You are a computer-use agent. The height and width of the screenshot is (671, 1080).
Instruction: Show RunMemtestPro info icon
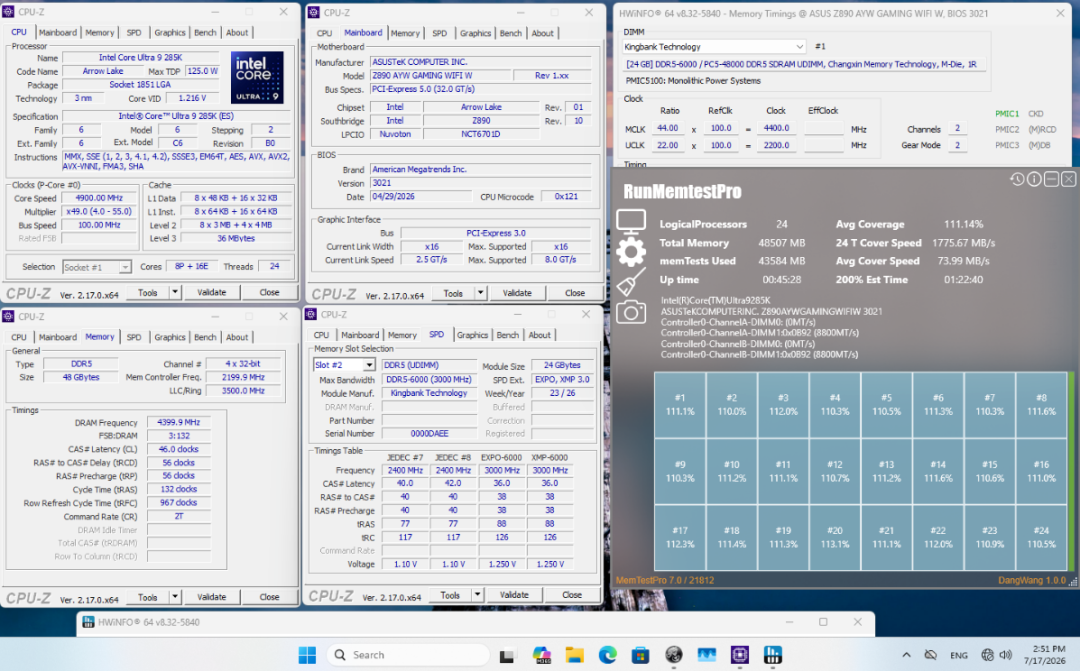[x=1034, y=179]
